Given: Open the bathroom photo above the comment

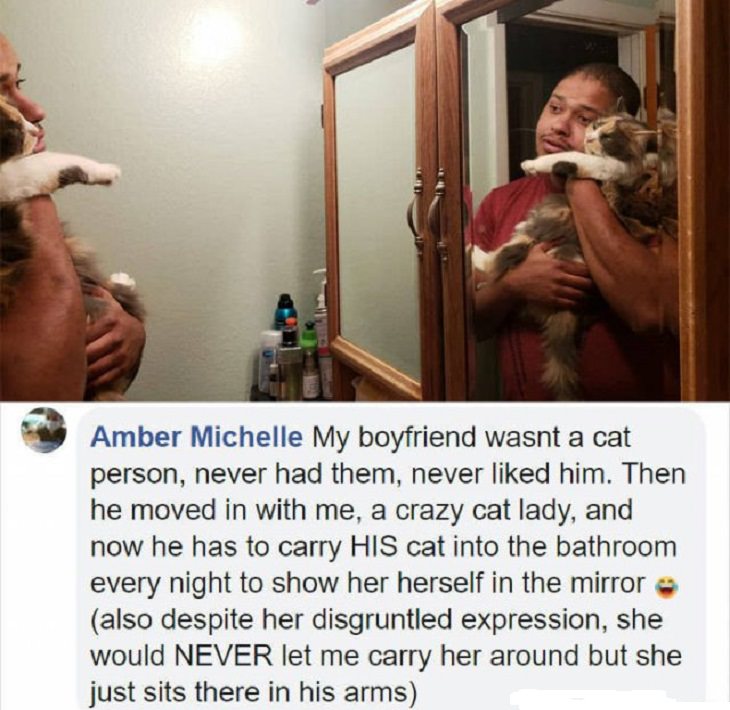Looking at the screenshot, I should click(x=365, y=200).
